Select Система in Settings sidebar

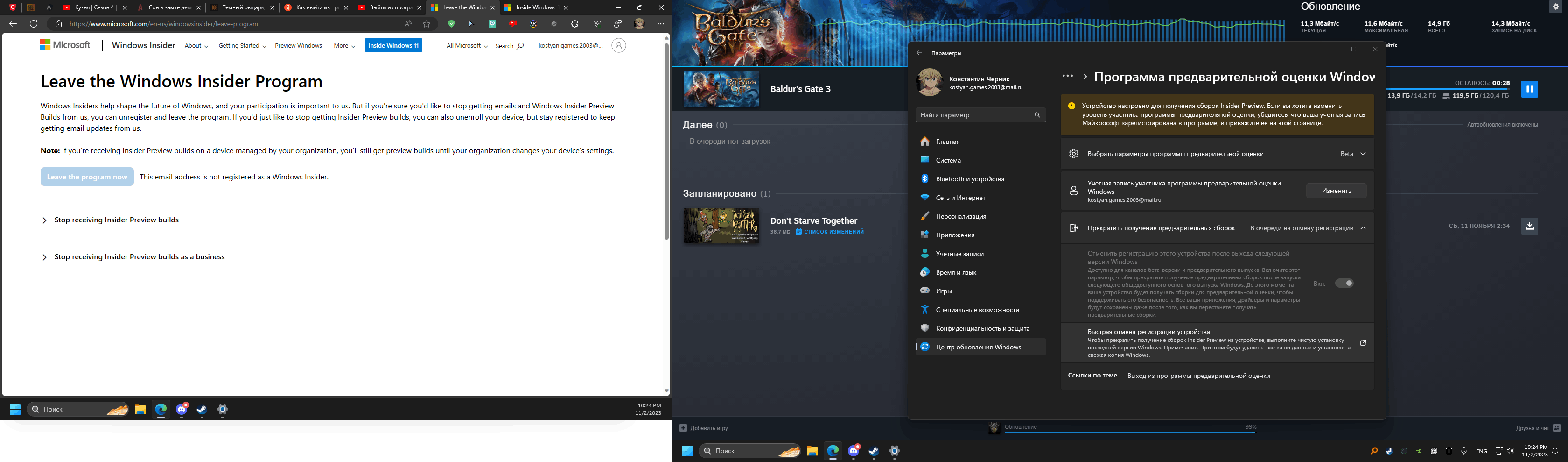[x=980, y=160]
